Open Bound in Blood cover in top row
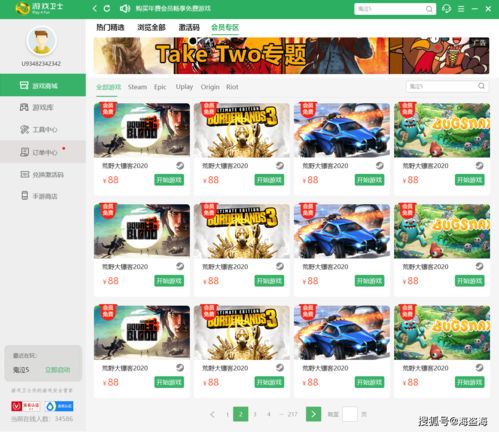 pos(142,130)
